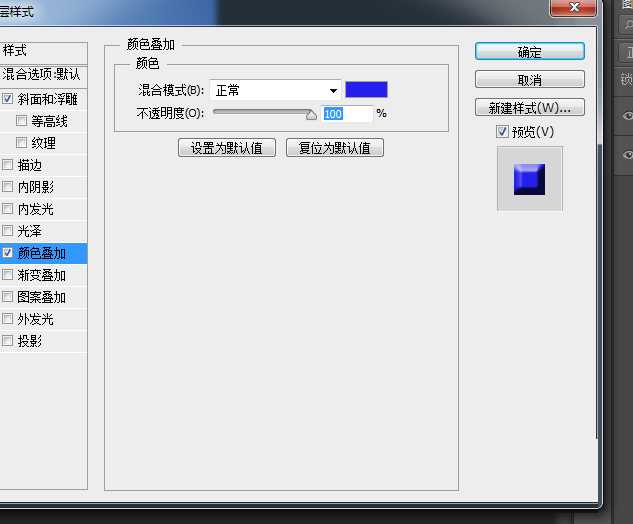Click the blue bevel preview thumbnail
Screen dimensions: 633x524
click(529, 179)
